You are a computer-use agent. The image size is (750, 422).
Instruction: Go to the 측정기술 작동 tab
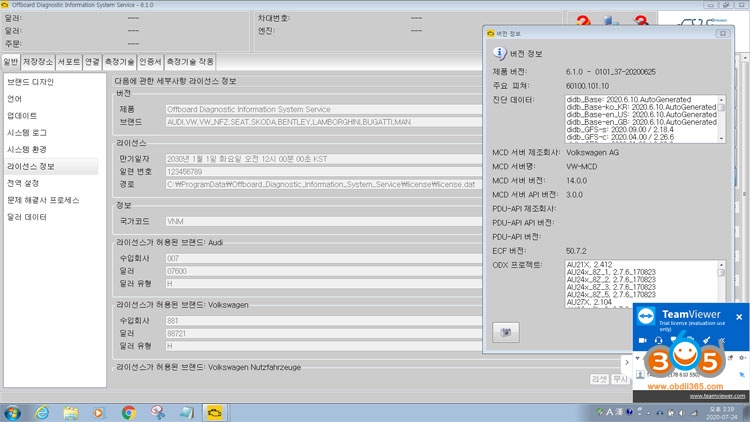[190, 62]
